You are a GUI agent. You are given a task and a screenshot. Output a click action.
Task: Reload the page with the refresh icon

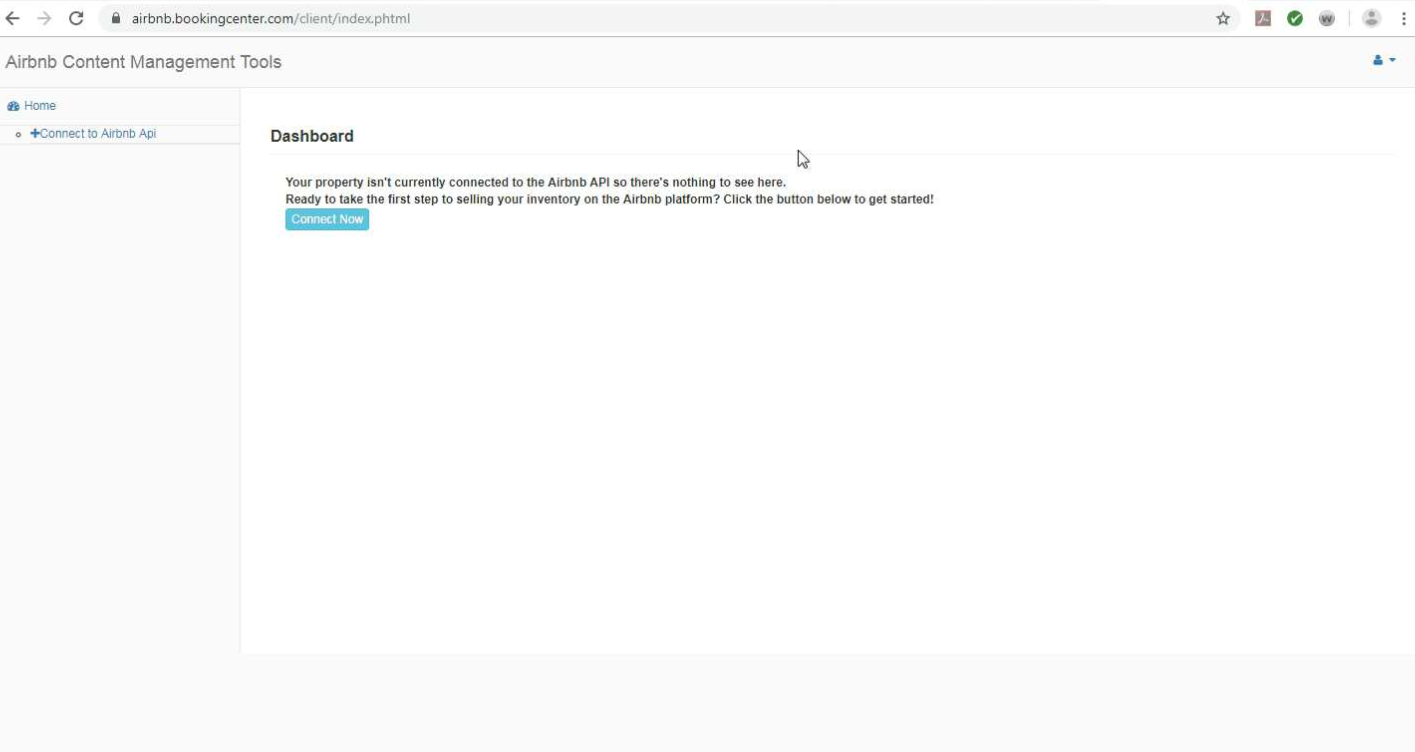(x=76, y=18)
